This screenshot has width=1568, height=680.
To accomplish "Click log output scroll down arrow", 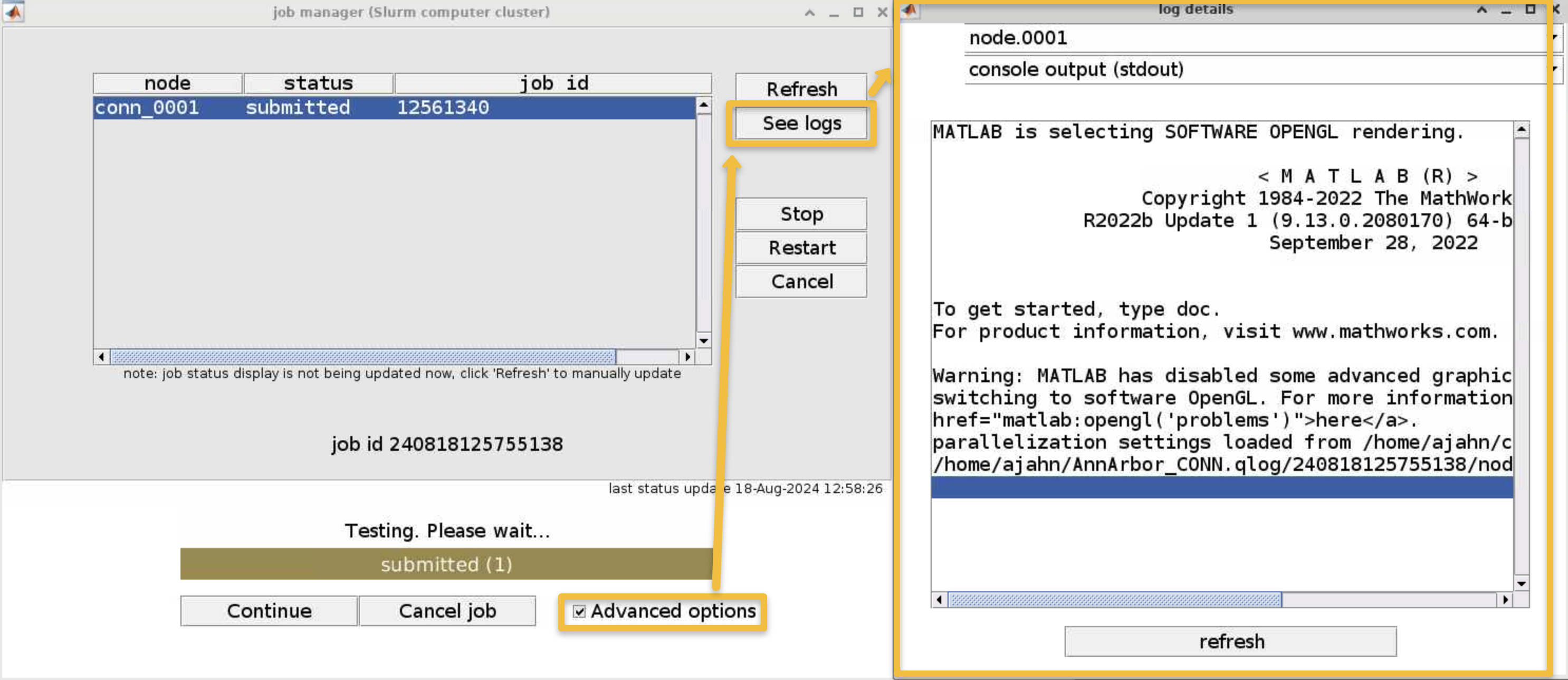I will click(x=1521, y=583).
